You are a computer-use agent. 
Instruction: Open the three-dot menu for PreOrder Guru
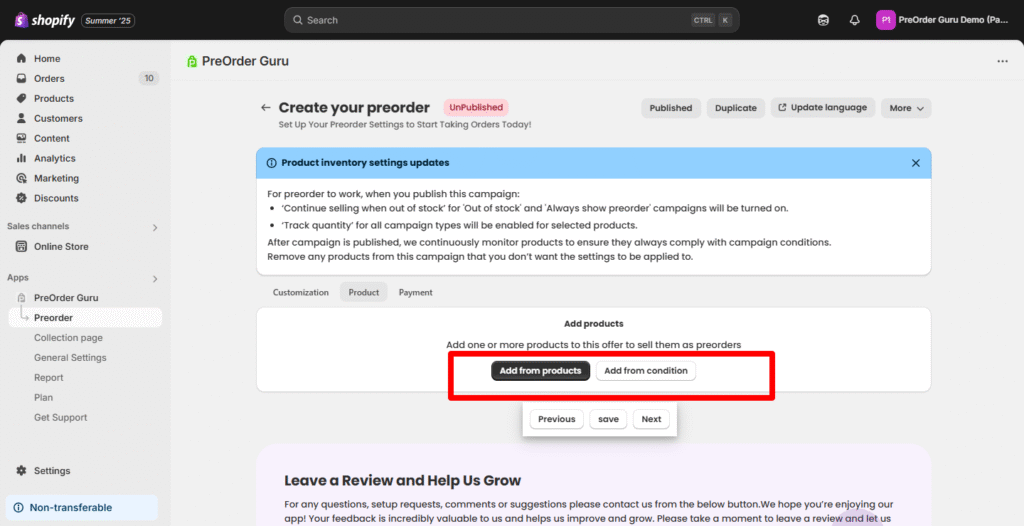click(x=1002, y=61)
